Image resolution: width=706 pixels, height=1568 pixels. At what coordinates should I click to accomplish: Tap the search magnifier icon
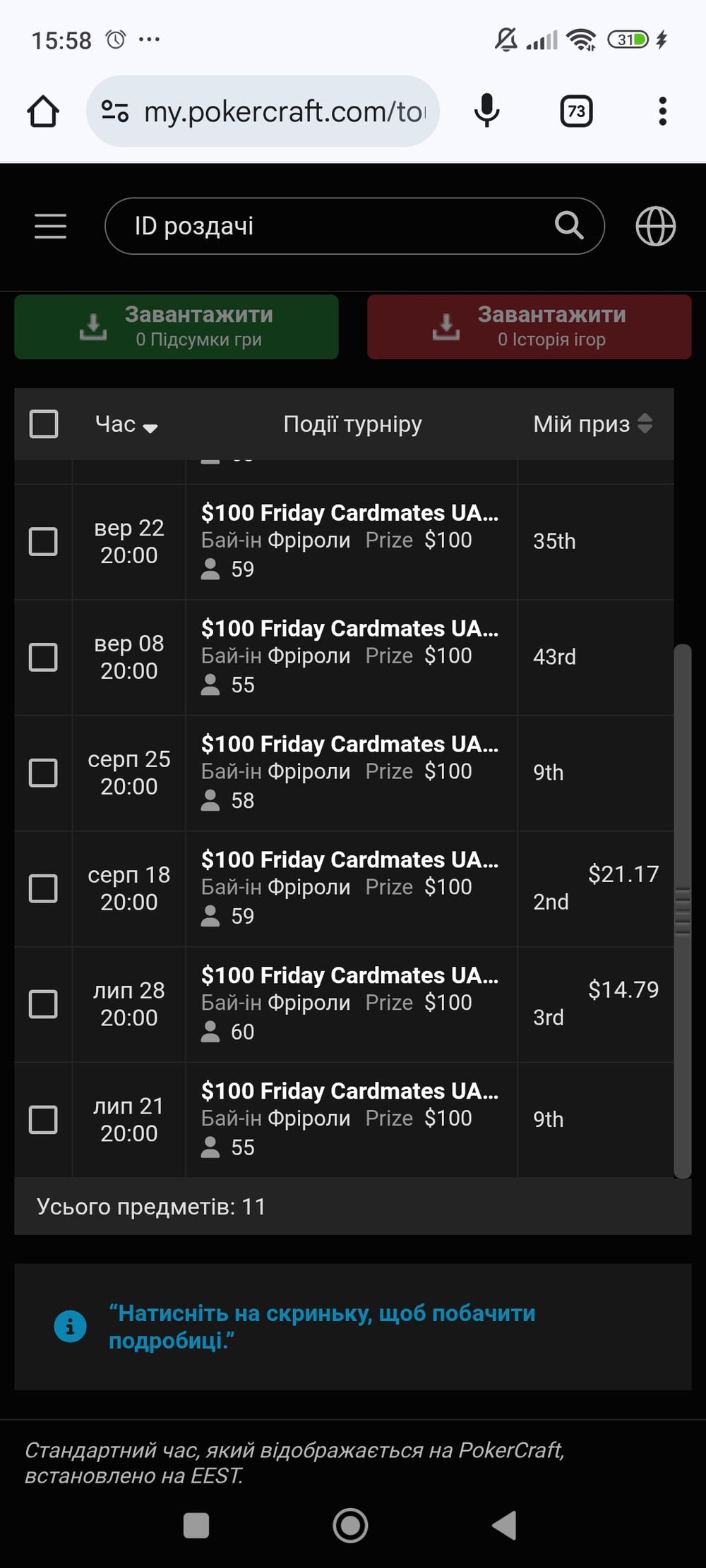[569, 227]
